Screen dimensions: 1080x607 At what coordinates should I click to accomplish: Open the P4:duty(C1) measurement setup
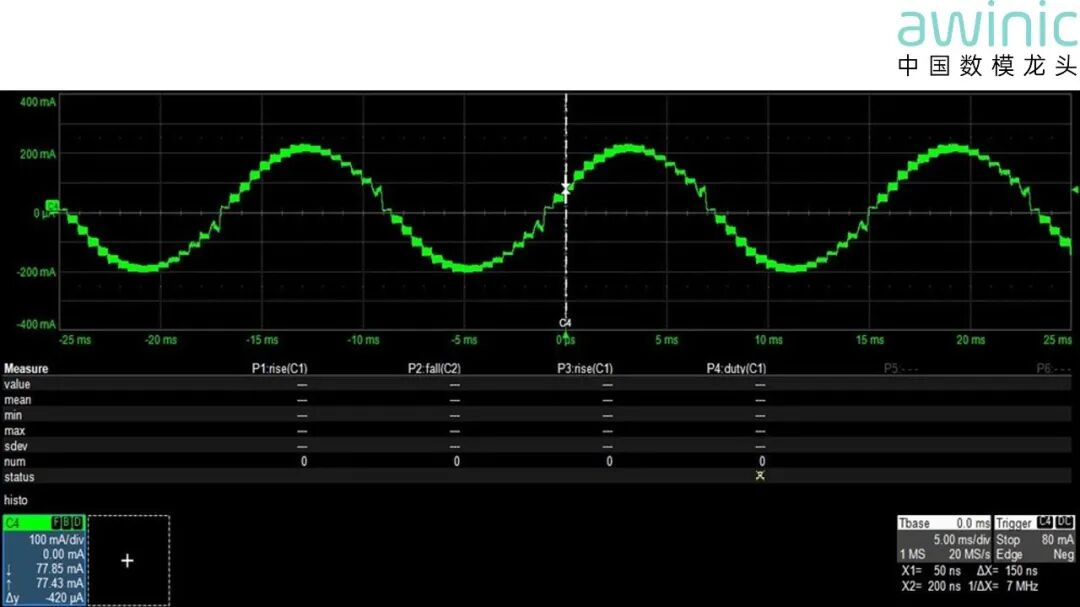pyautogui.click(x=736, y=368)
